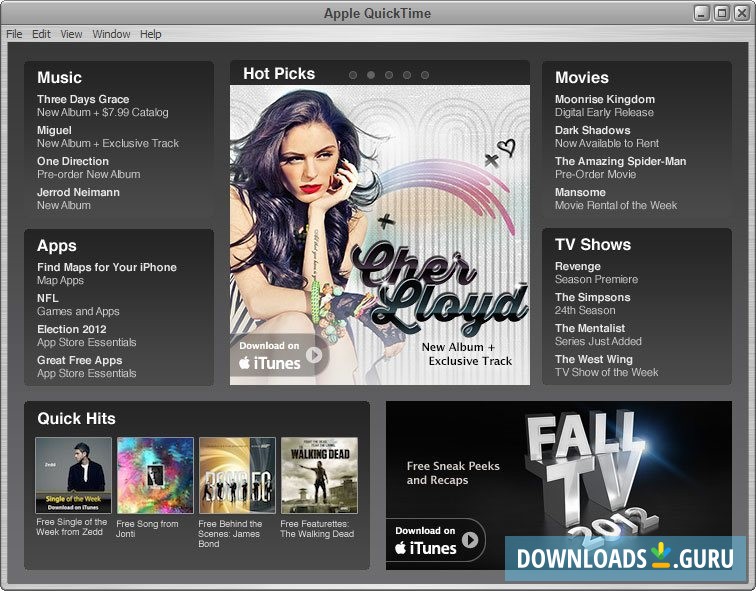This screenshot has height=591, width=756.
Task: Open Great Free Apps link
Action: point(87,367)
